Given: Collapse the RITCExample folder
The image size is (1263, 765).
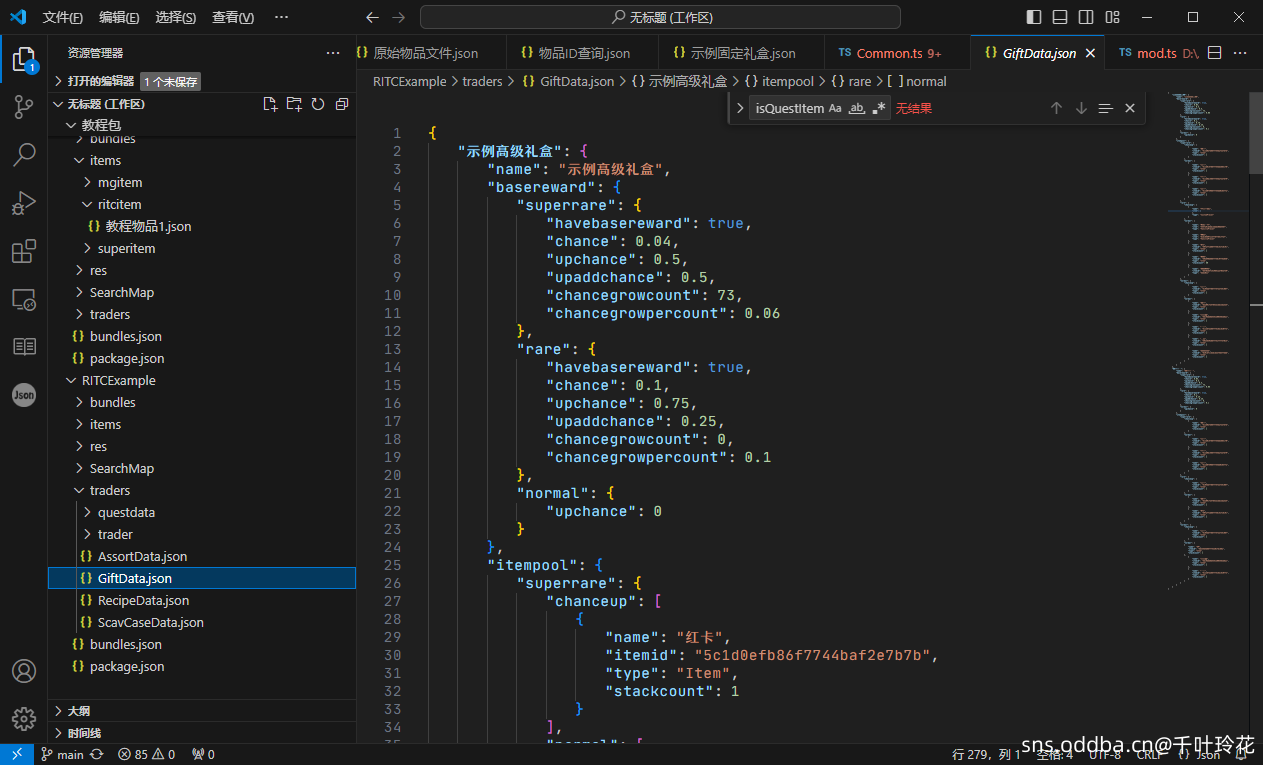Looking at the screenshot, I should (202, 380).
